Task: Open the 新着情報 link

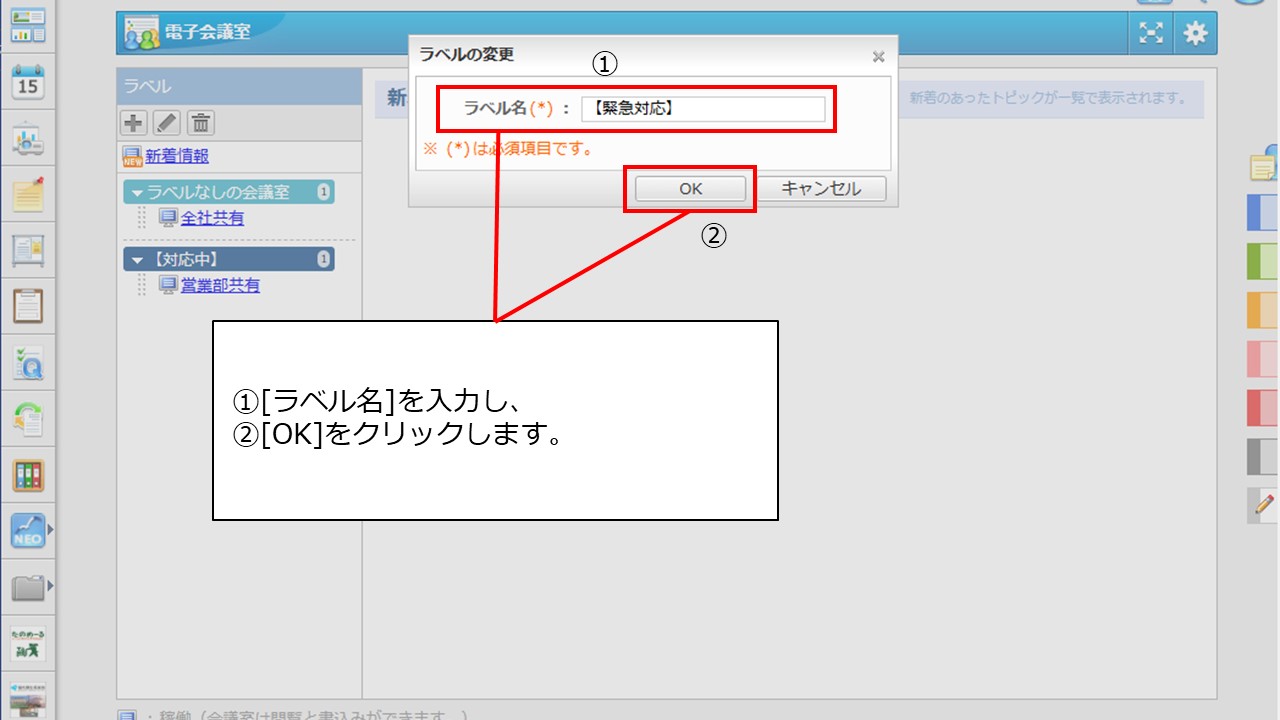Action: point(177,156)
